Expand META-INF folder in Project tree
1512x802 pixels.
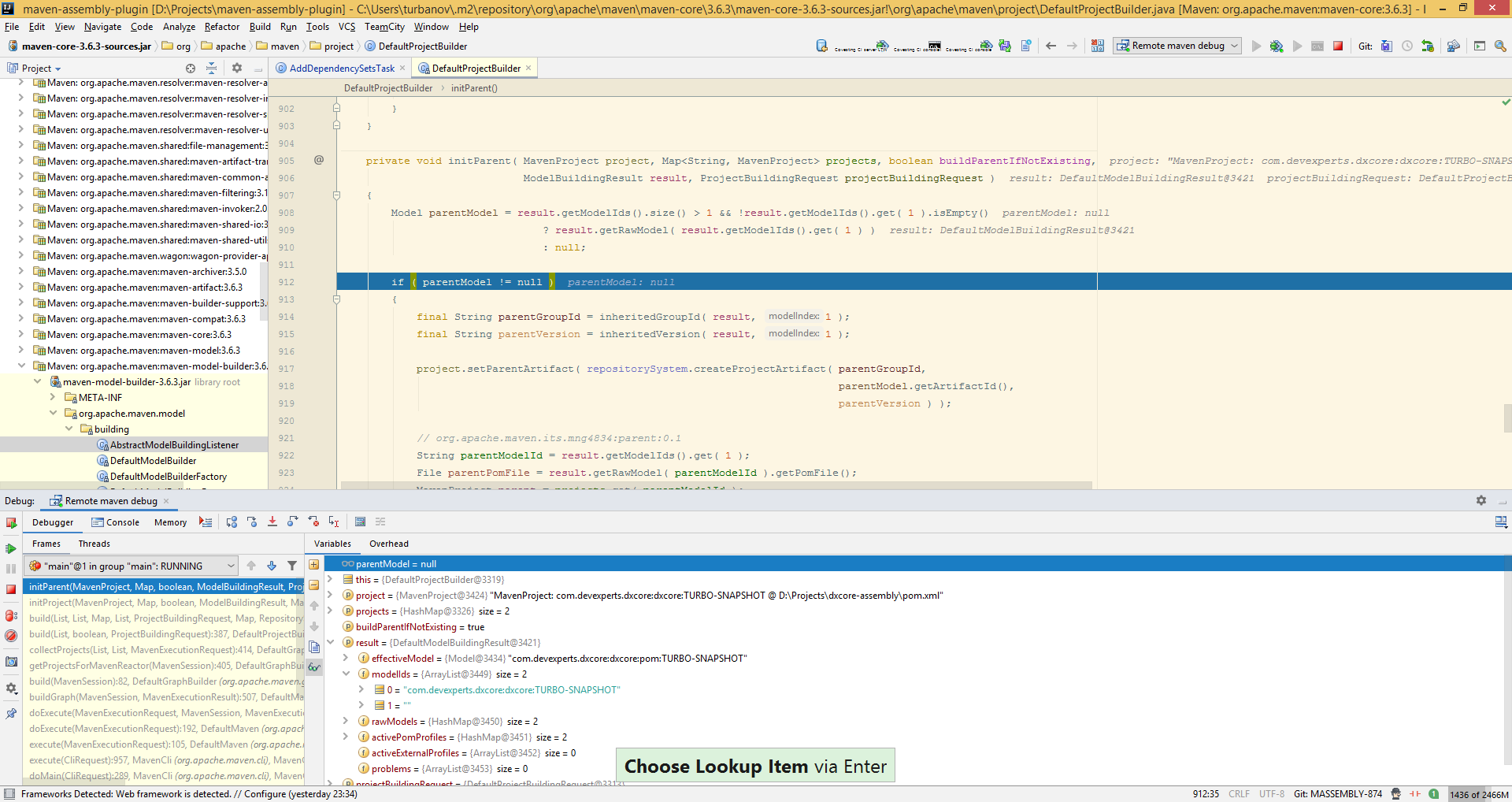[53, 398]
